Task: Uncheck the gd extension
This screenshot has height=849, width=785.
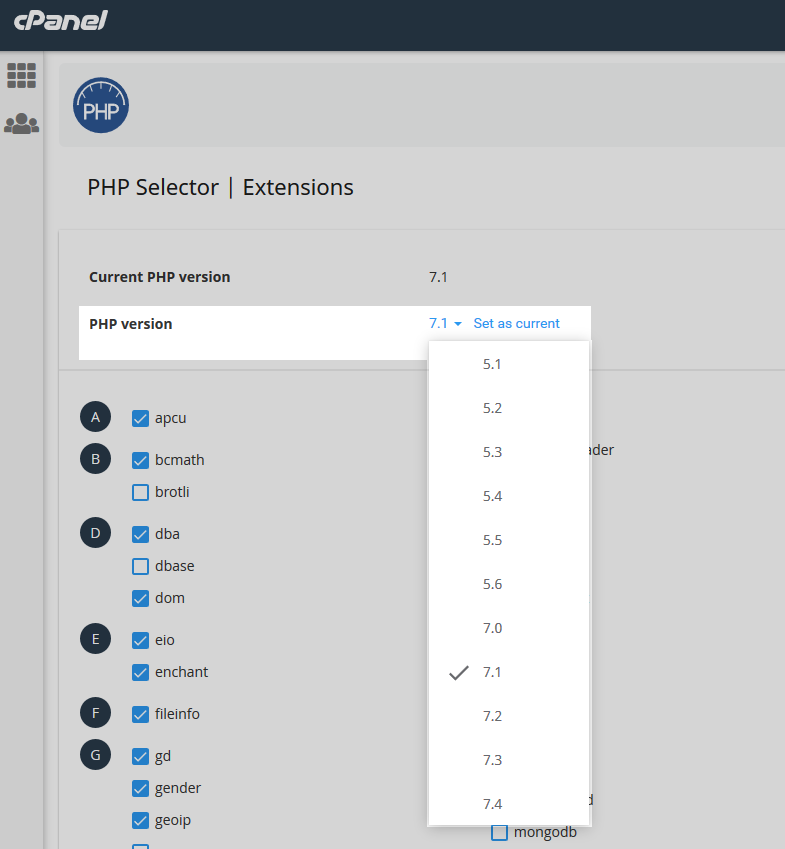Action: (140, 756)
